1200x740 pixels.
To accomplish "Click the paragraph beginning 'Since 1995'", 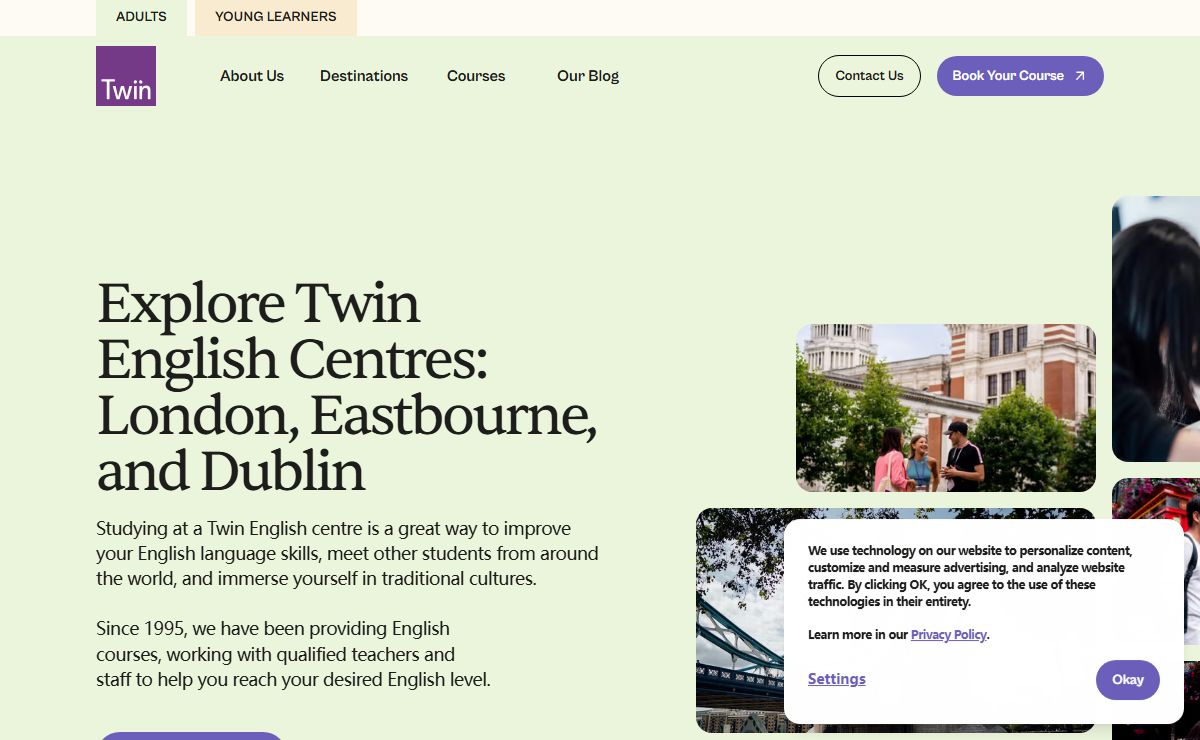I will pyautogui.click(x=294, y=654).
